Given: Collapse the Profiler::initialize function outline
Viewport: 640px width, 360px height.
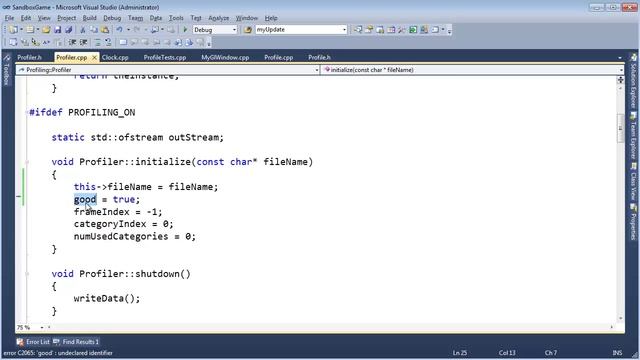Looking at the screenshot, I should (x=27, y=162).
